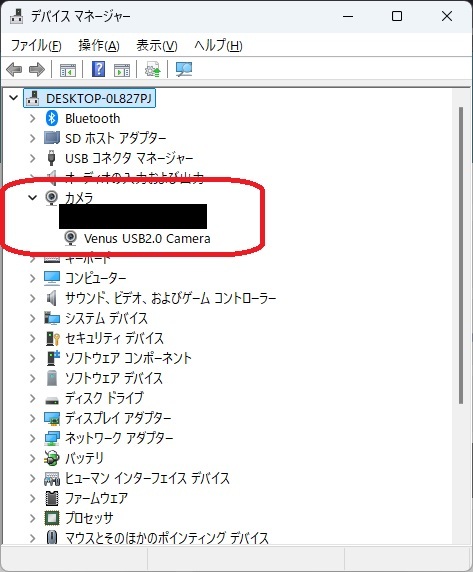Click the ヒューマン インターフェイス デバイス icon
The height and width of the screenshot is (572, 473).
point(52,478)
